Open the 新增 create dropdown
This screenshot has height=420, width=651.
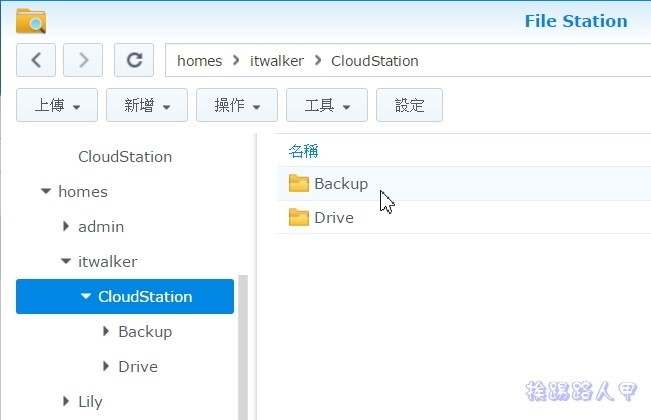(x=147, y=104)
